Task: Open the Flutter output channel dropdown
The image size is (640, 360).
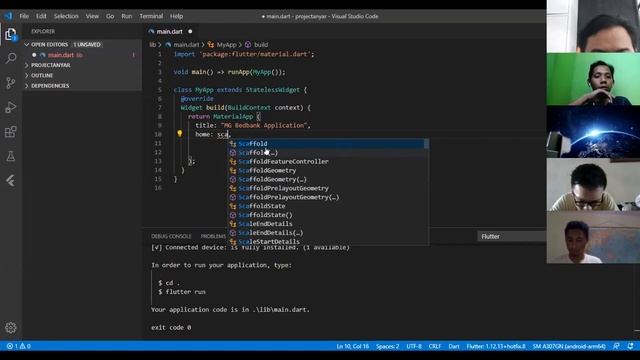Action: click(x=512, y=236)
